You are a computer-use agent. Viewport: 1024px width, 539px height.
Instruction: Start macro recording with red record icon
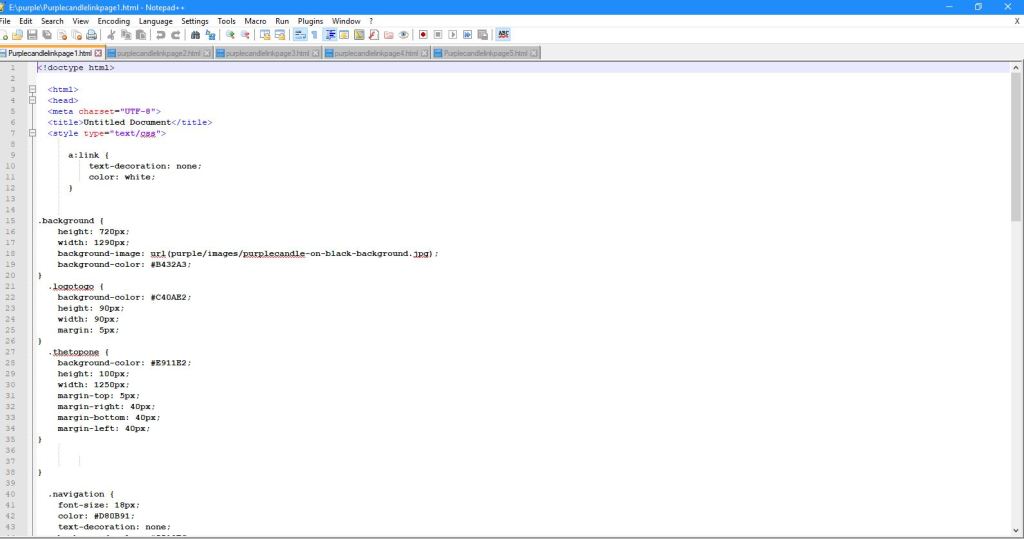(x=422, y=34)
